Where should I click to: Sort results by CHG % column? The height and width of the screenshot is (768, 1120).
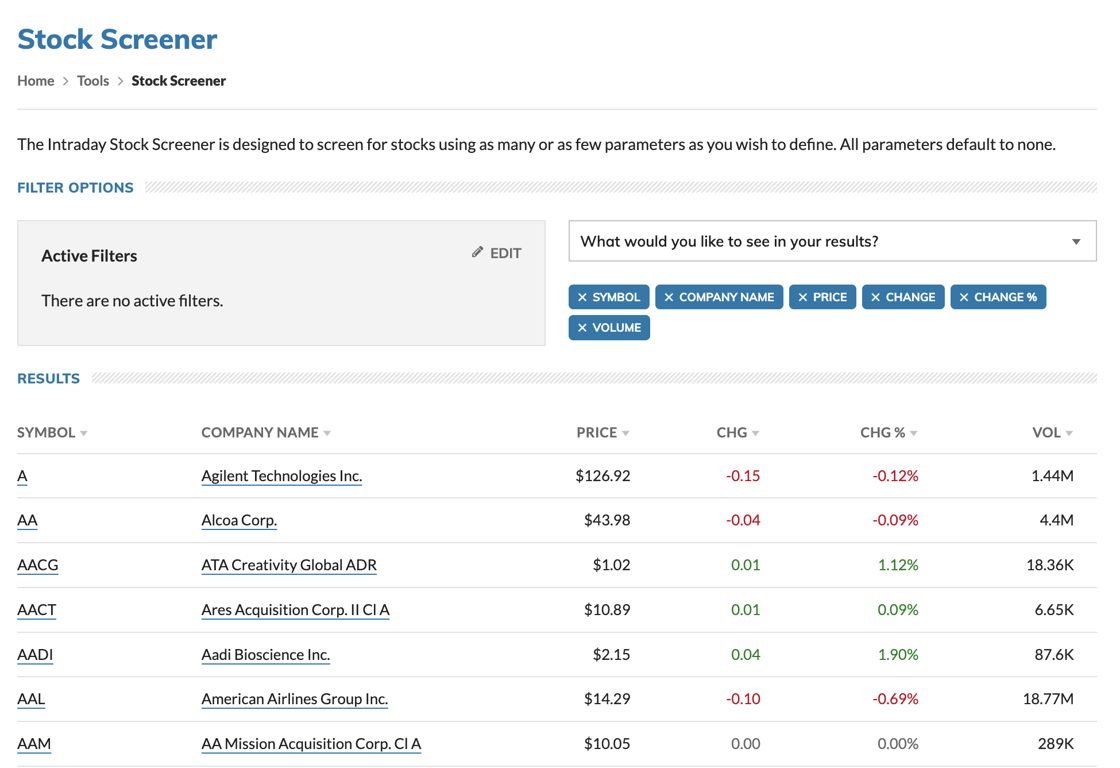point(889,433)
